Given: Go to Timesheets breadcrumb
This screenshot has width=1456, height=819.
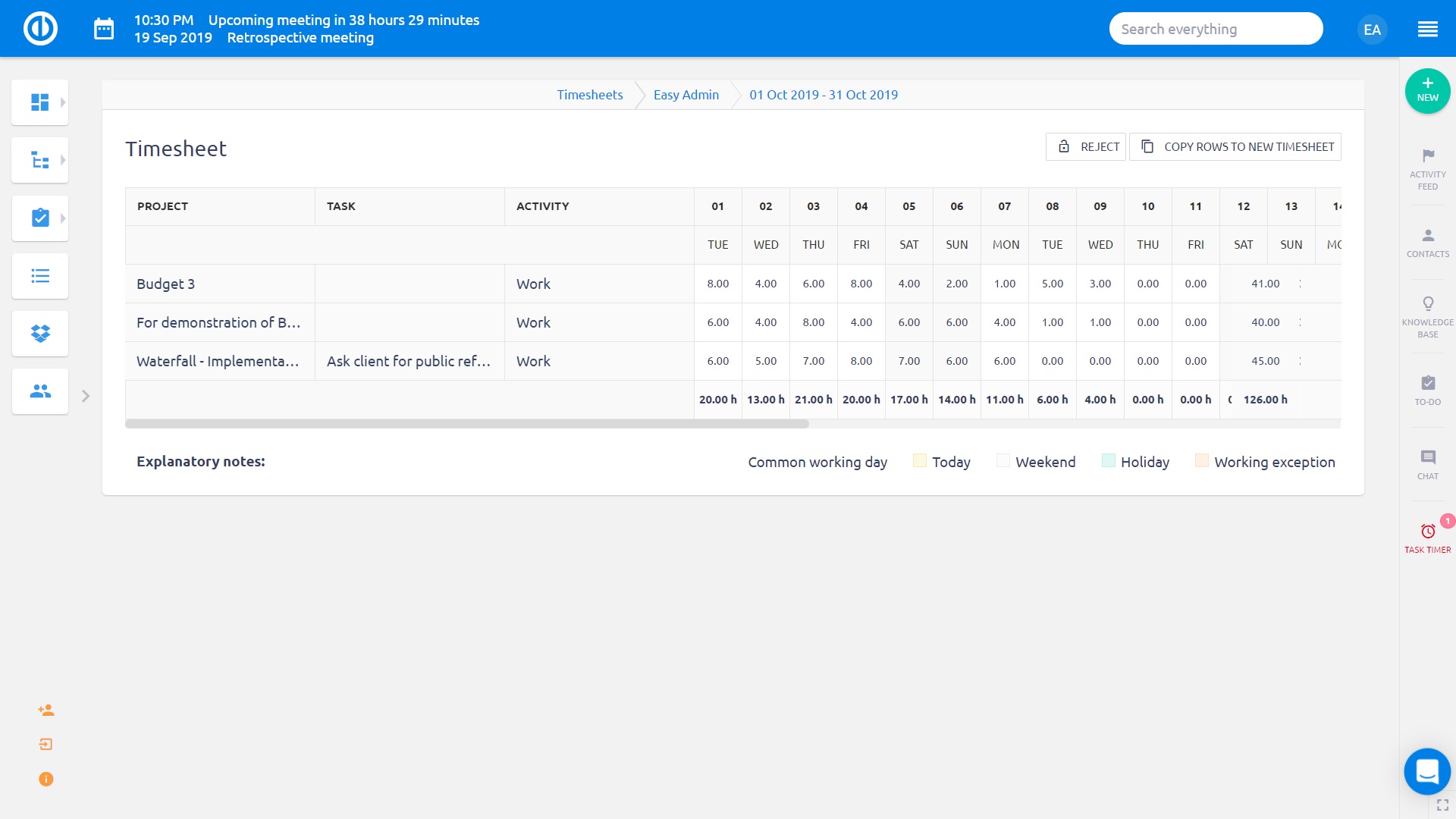Looking at the screenshot, I should pos(589,95).
